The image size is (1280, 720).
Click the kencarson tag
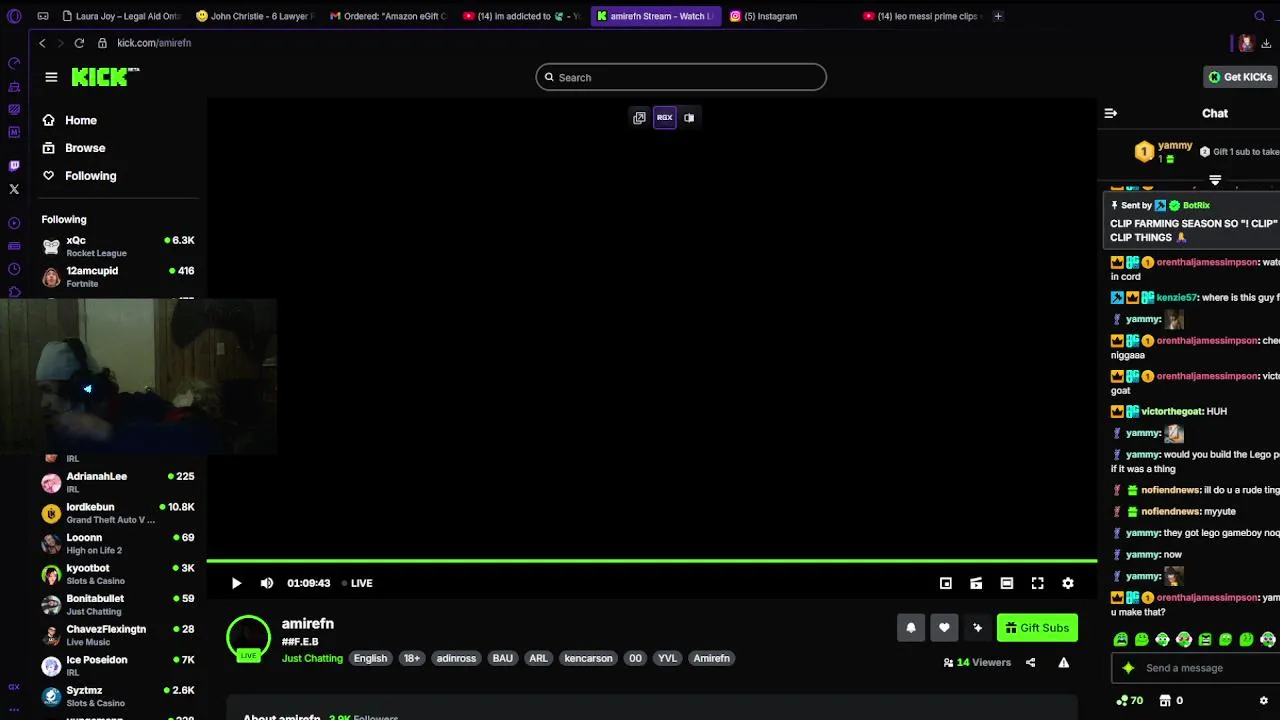click(588, 658)
